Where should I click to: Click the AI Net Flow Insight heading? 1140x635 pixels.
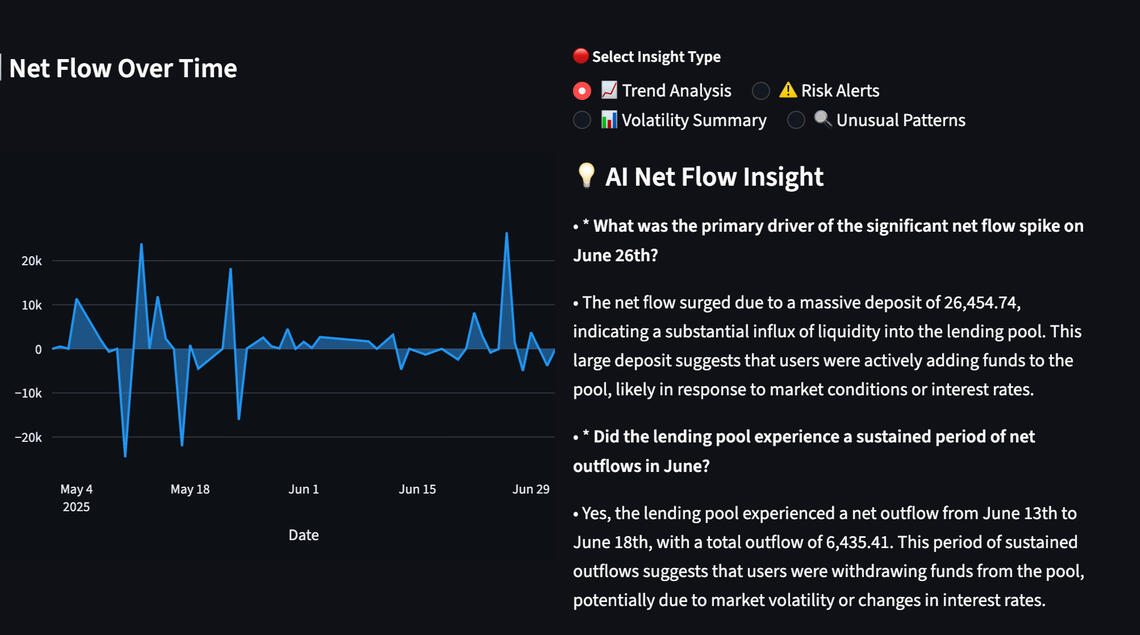[714, 177]
